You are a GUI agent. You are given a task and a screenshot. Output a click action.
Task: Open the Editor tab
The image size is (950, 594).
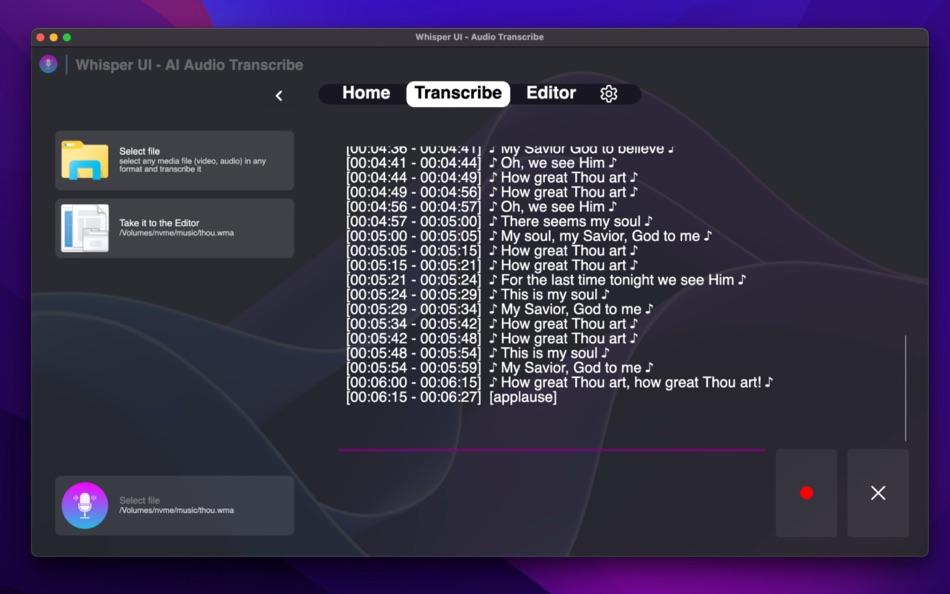[x=551, y=93]
